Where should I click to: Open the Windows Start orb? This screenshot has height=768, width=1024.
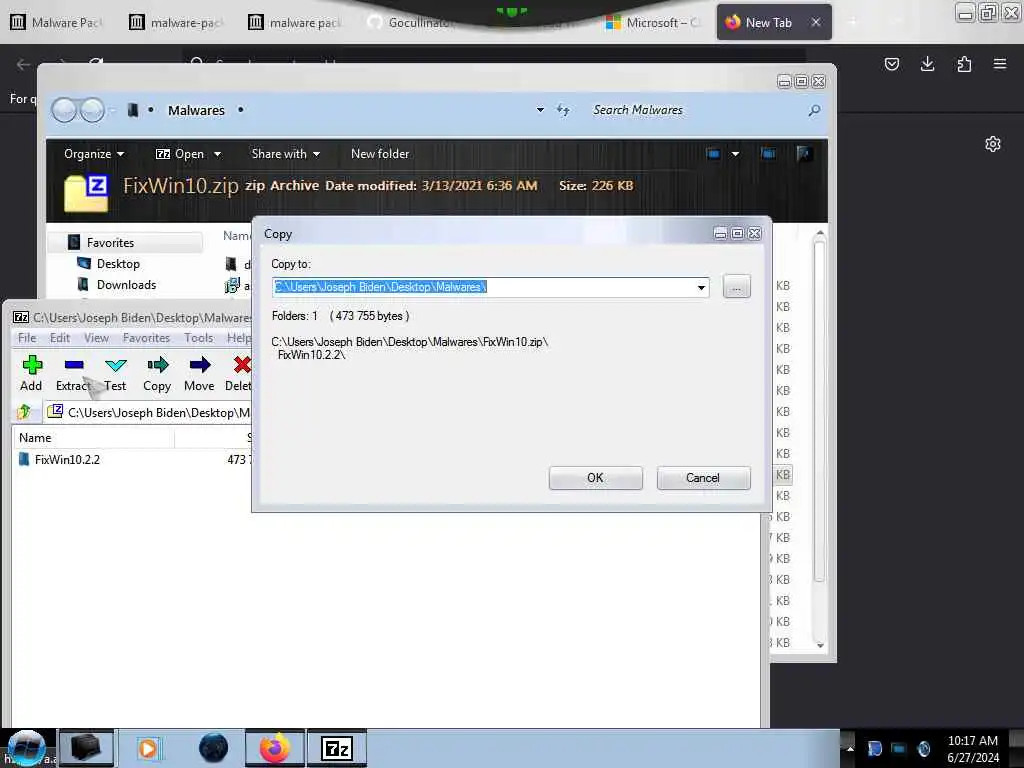[26, 748]
